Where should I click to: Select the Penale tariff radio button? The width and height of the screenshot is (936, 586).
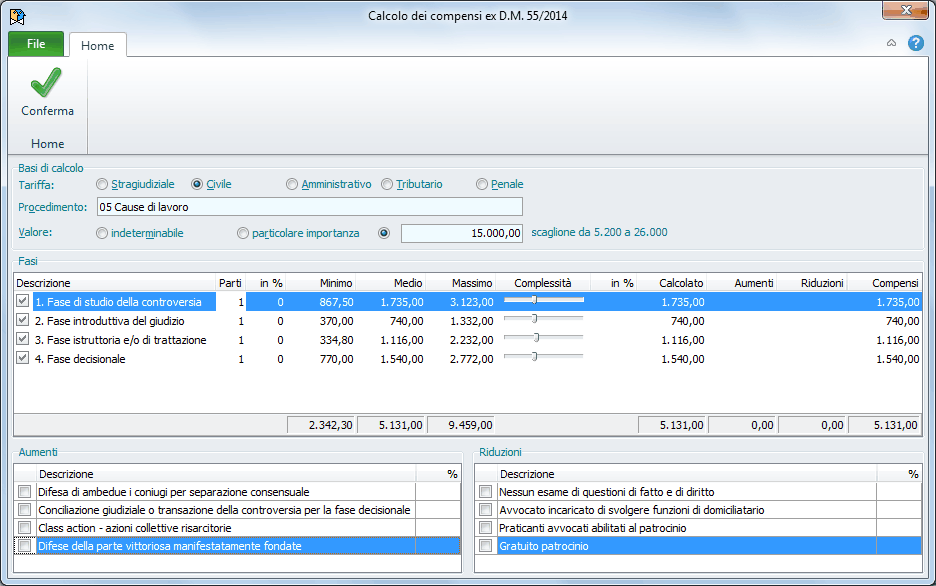(482, 184)
